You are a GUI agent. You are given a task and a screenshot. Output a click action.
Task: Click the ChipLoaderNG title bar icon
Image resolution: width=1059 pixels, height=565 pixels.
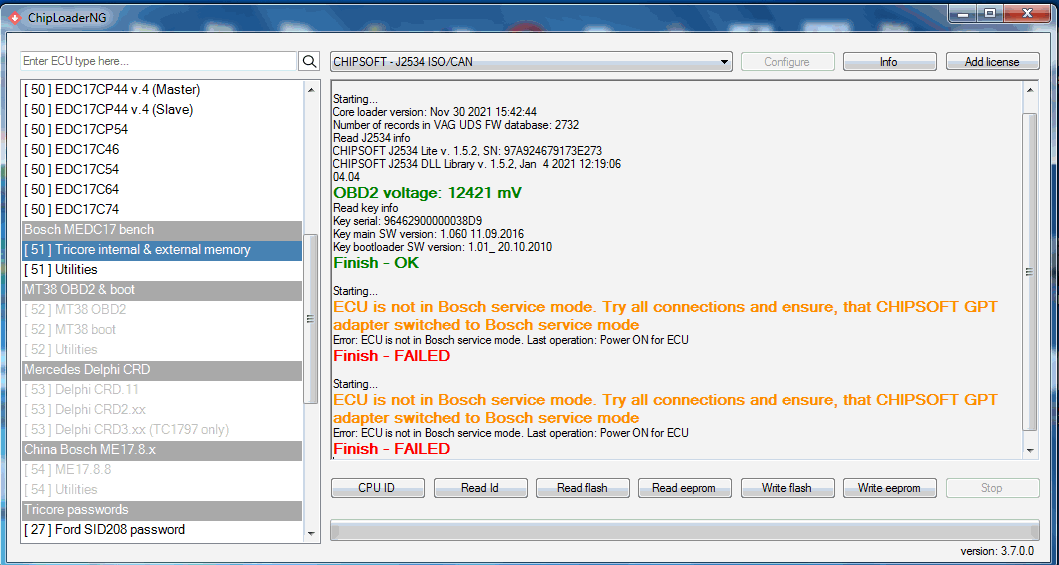[x=13, y=14]
